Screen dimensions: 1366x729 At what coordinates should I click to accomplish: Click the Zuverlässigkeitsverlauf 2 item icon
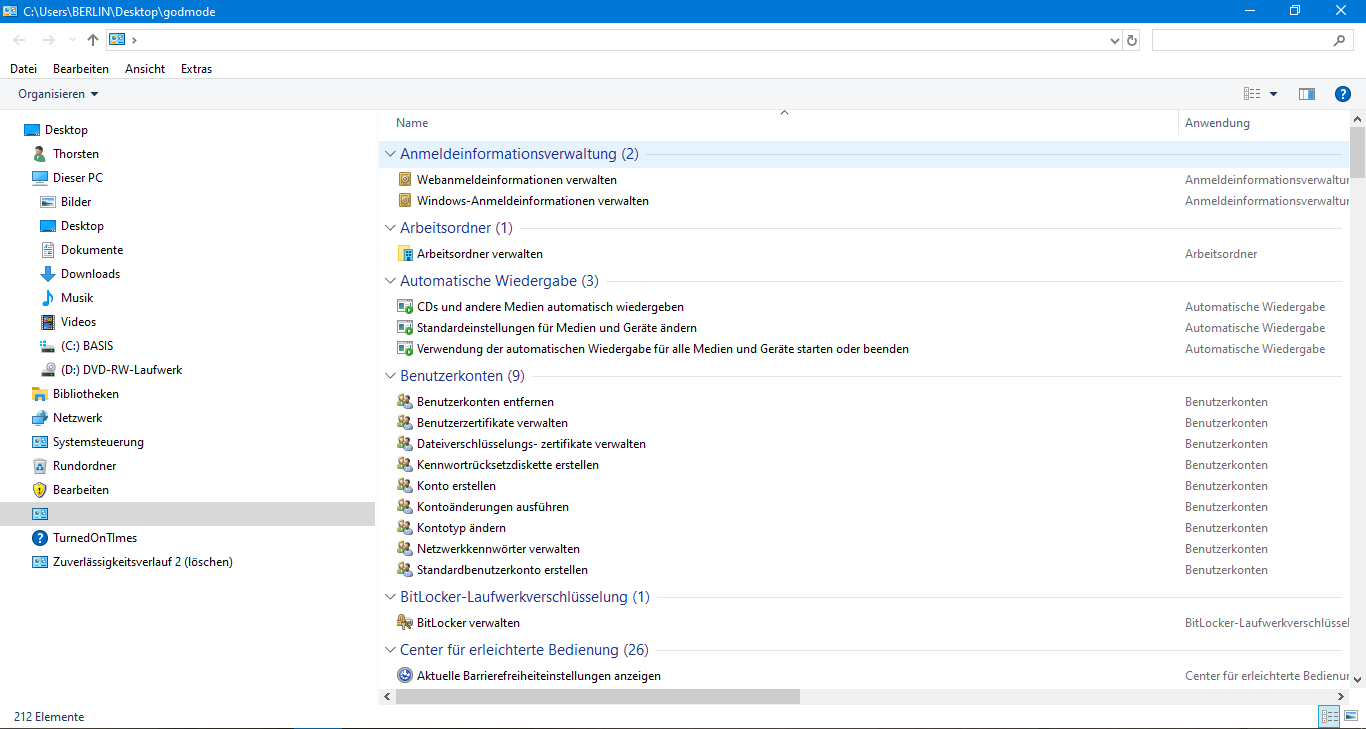pyautogui.click(x=39, y=562)
